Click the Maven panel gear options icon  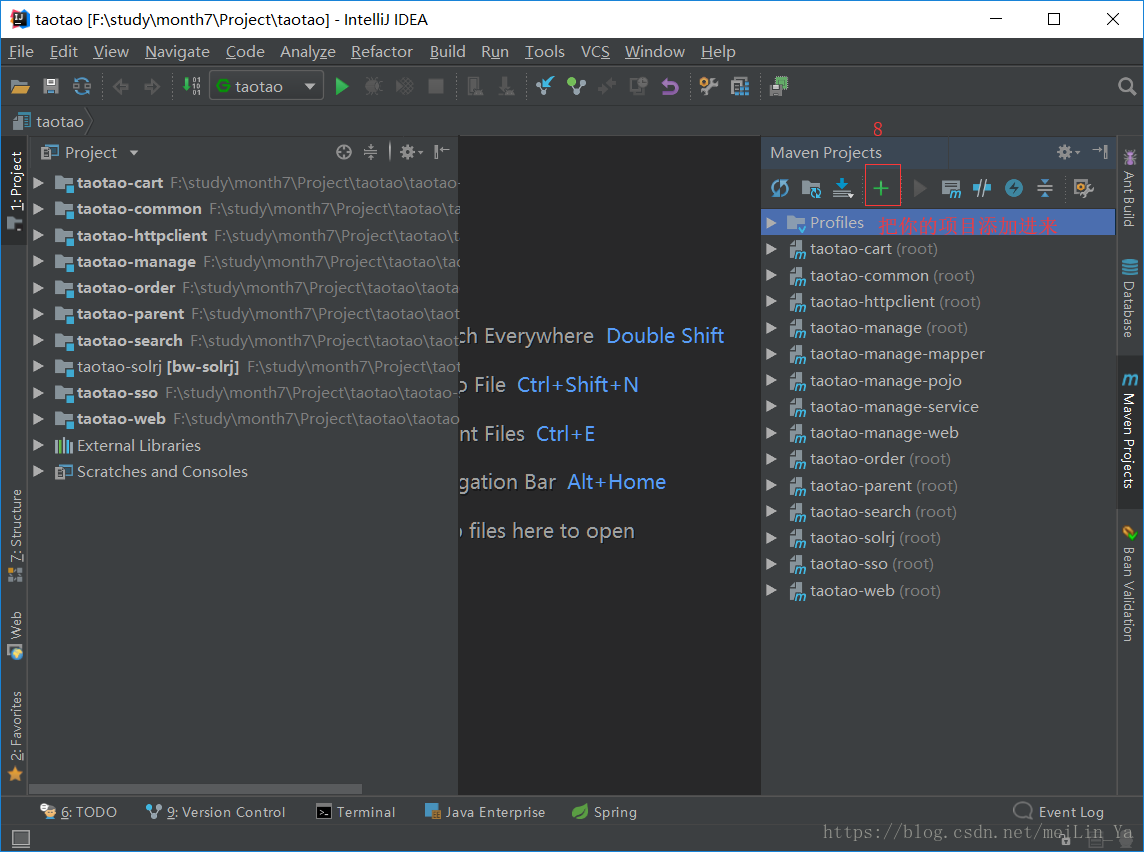pyautogui.click(x=1067, y=152)
